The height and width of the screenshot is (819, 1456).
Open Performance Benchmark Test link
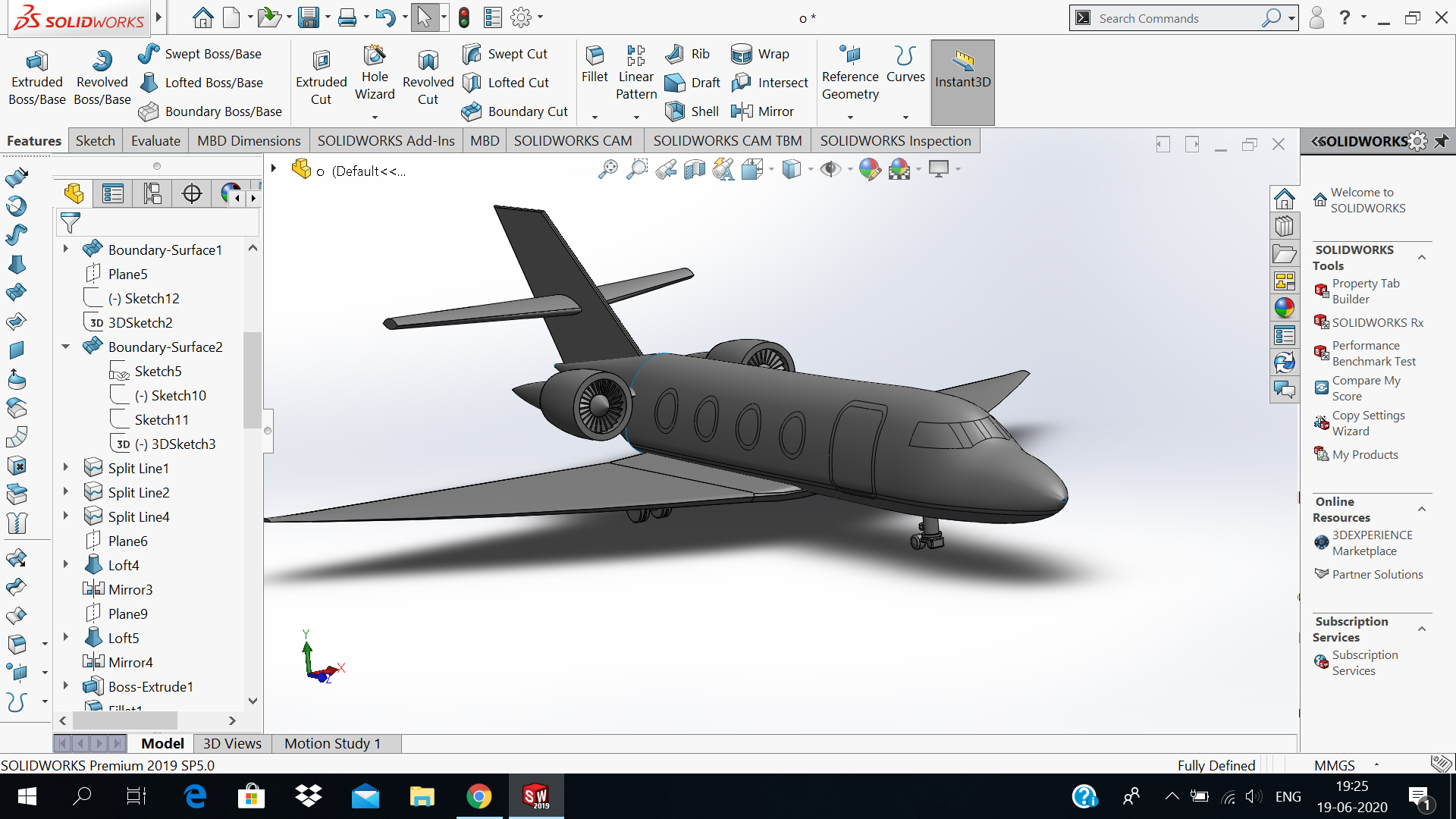[1373, 353]
